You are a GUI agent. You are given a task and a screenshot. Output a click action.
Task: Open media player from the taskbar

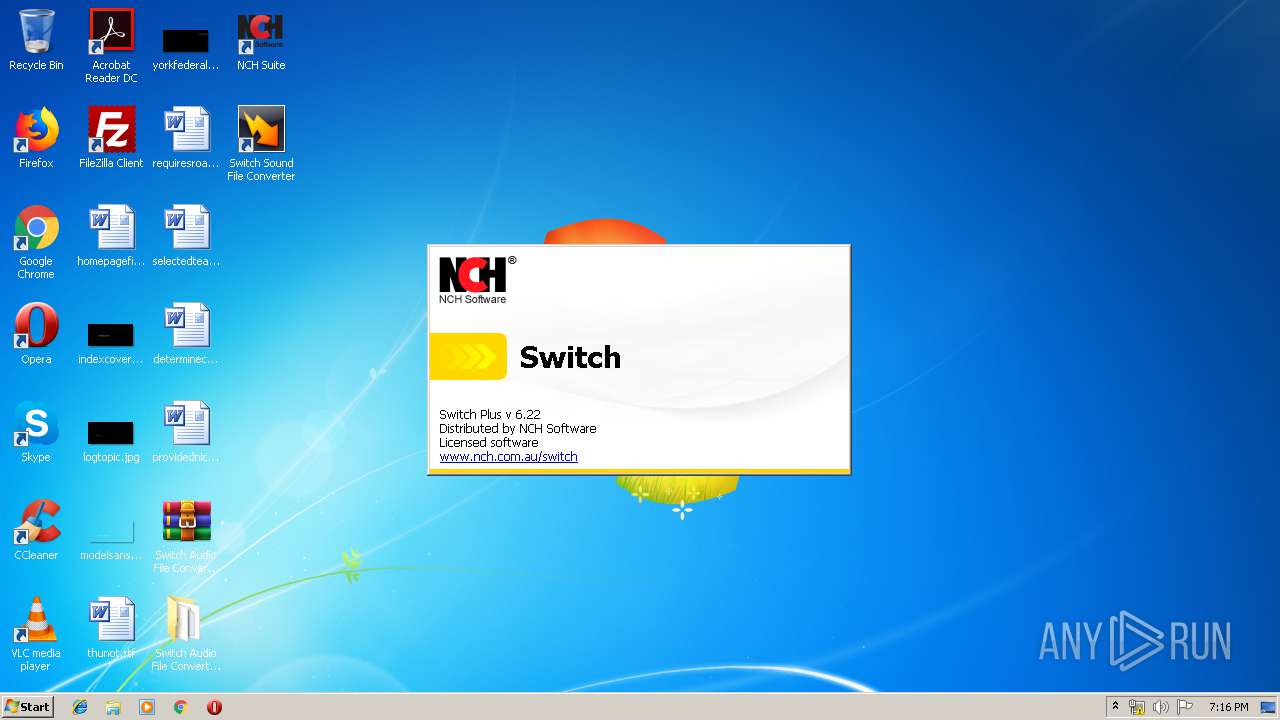[x=147, y=707]
